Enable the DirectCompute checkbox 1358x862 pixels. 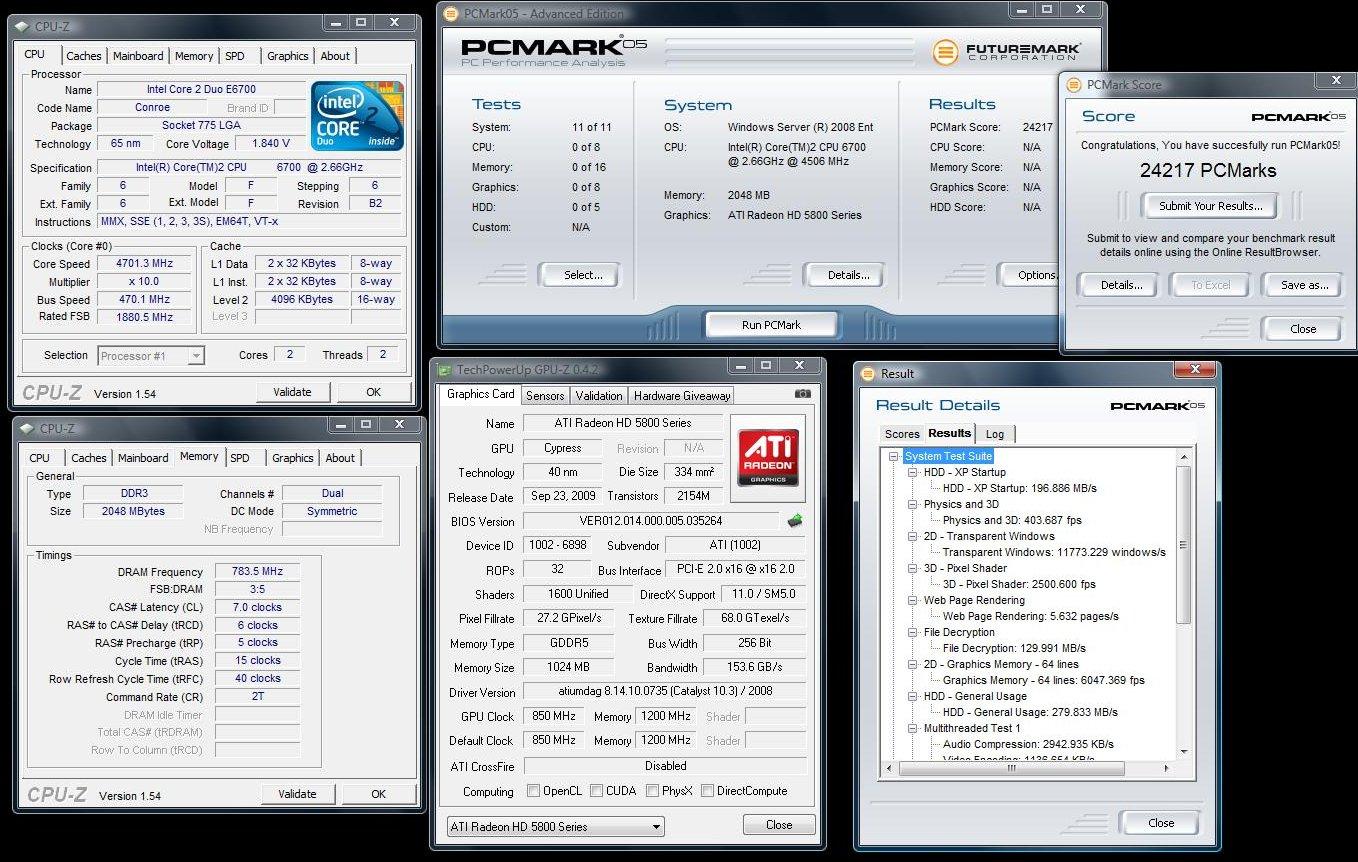[x=708, y=791]
